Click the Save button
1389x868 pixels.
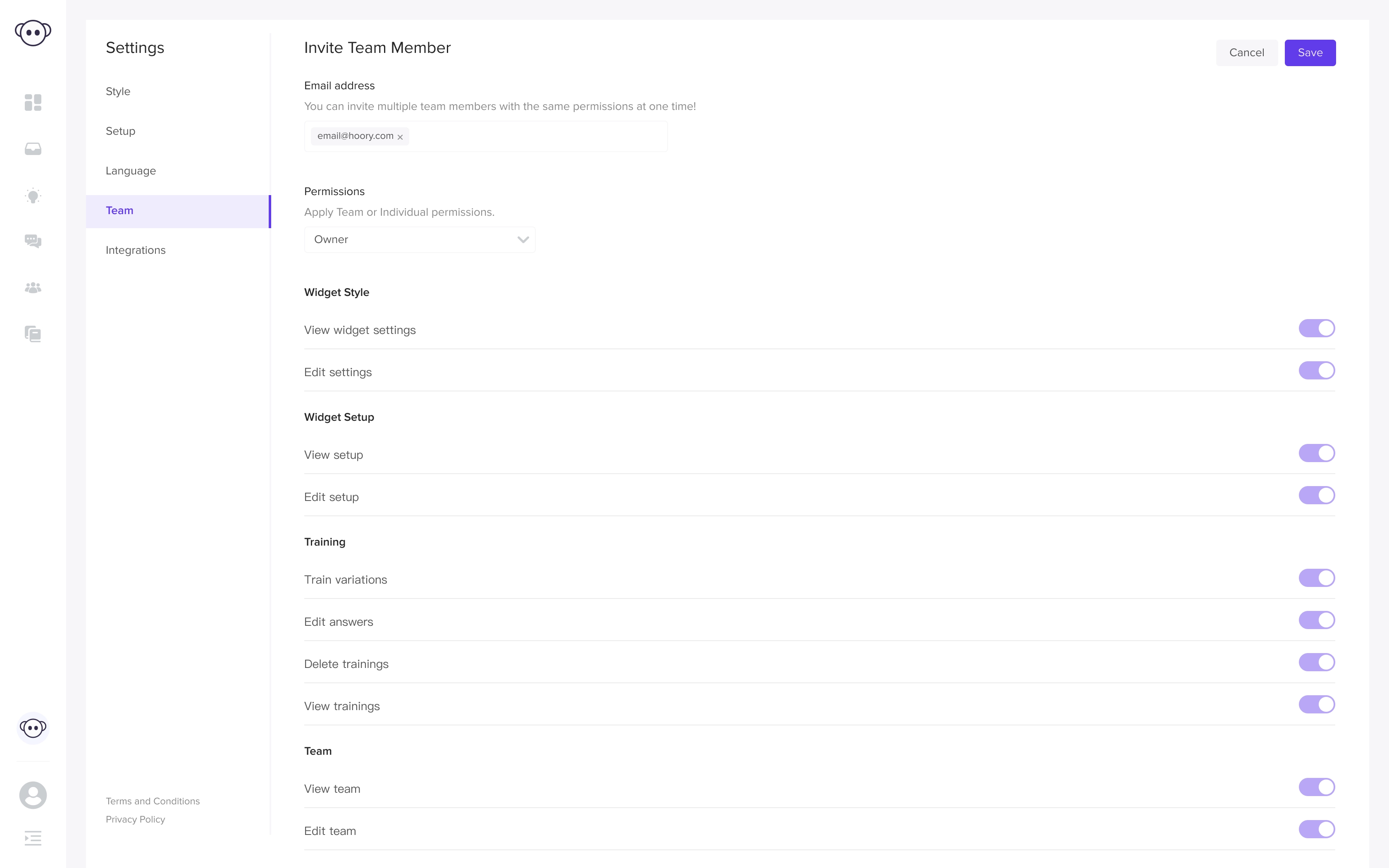(x=1310, y=53)
